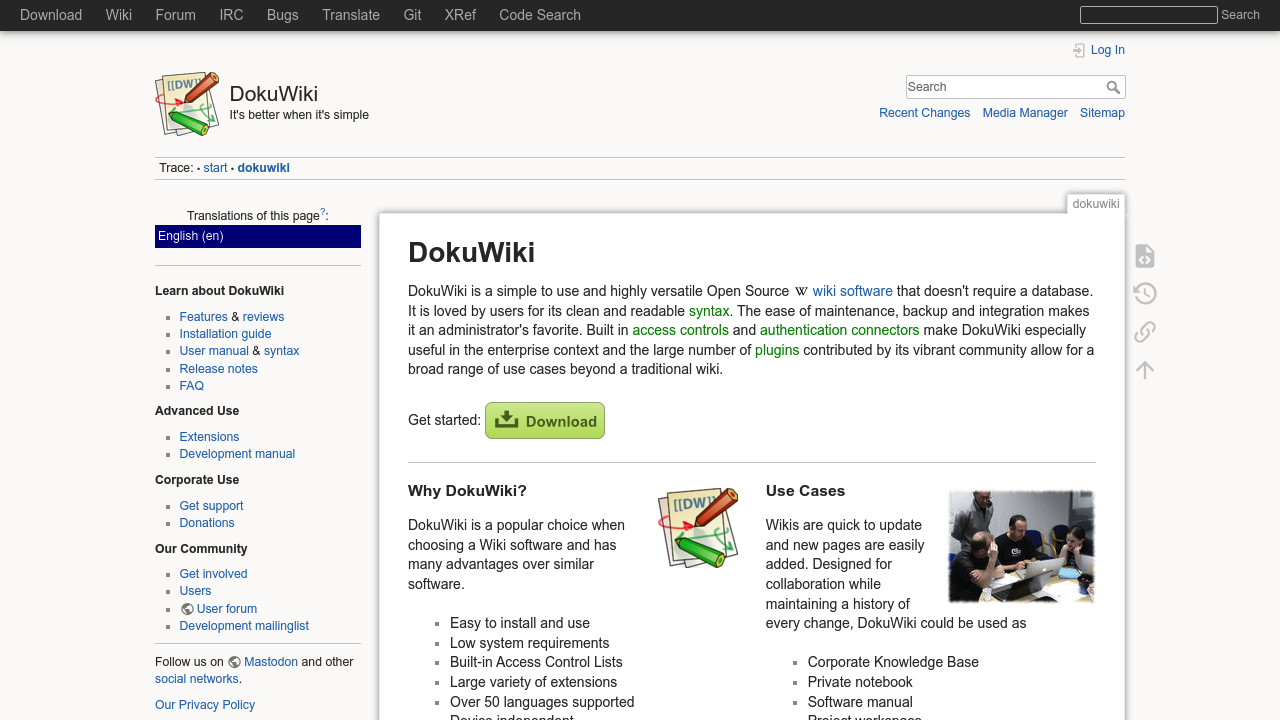Click the DokuWiki logo in header

coord(187,103)
